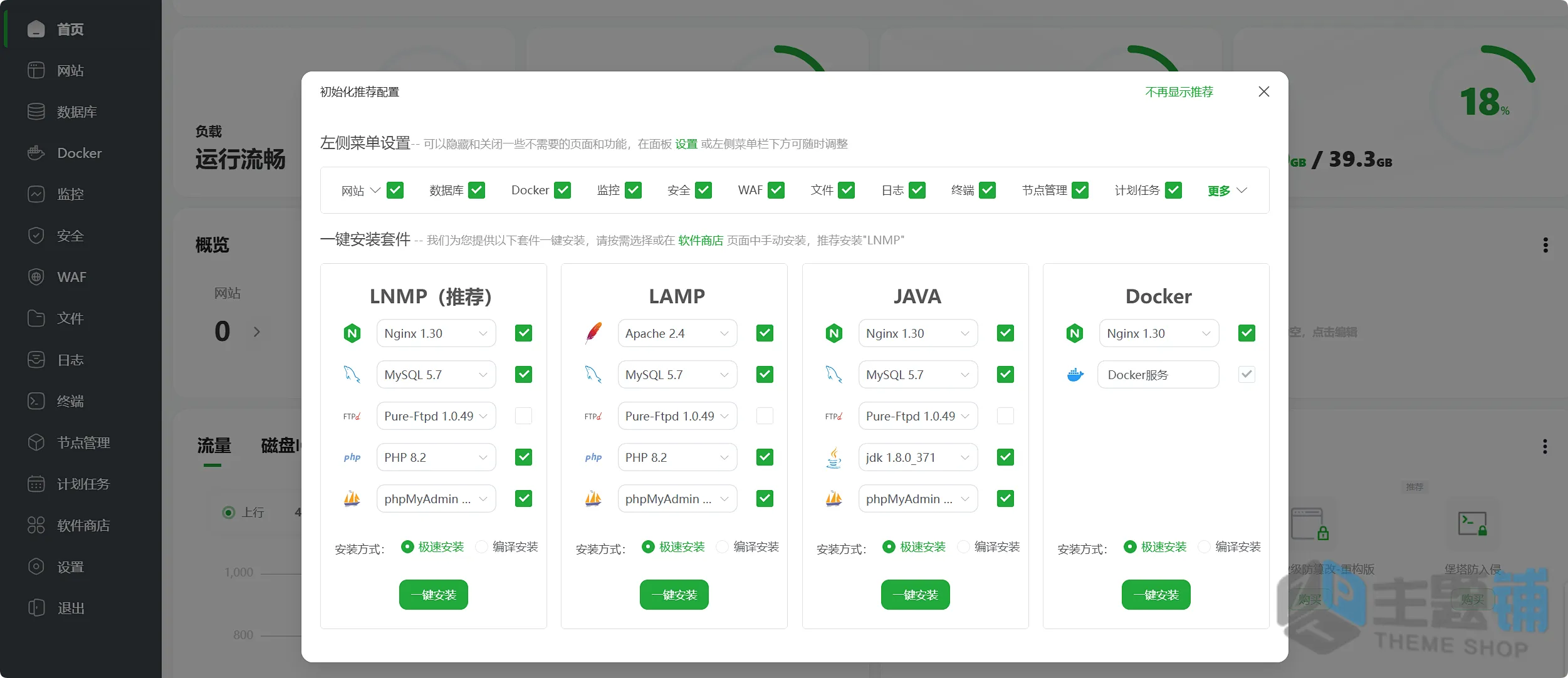The height and width of the screenshot is (678, 1568).
Task: Click the jdk Java cup icon
Action: coord(834,457)
